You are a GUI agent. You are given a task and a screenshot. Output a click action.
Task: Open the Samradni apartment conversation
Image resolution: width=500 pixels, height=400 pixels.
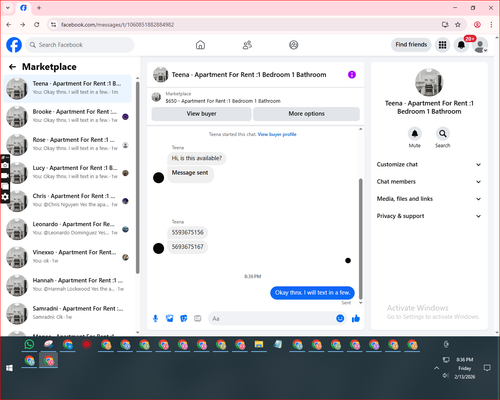coord(68,313)
